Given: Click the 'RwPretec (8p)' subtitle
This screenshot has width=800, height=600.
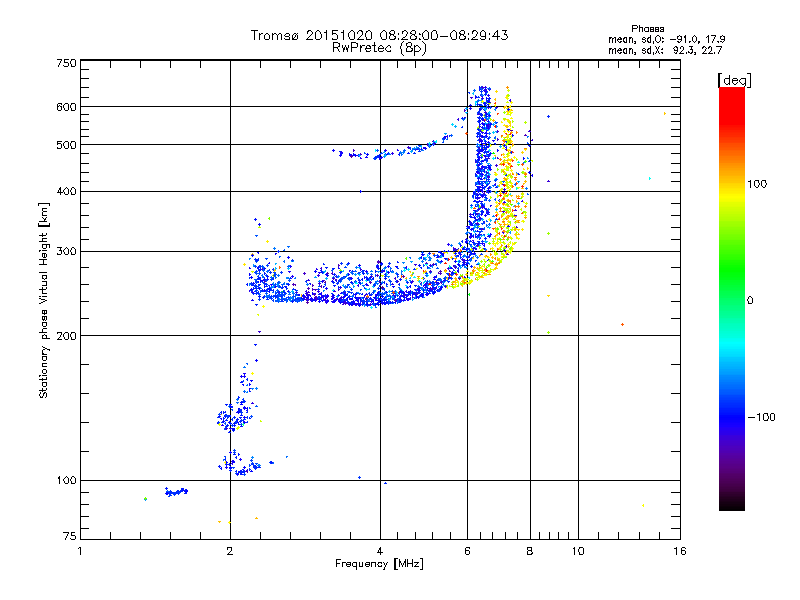Looking at the screenshot, I should coord(379,48).
